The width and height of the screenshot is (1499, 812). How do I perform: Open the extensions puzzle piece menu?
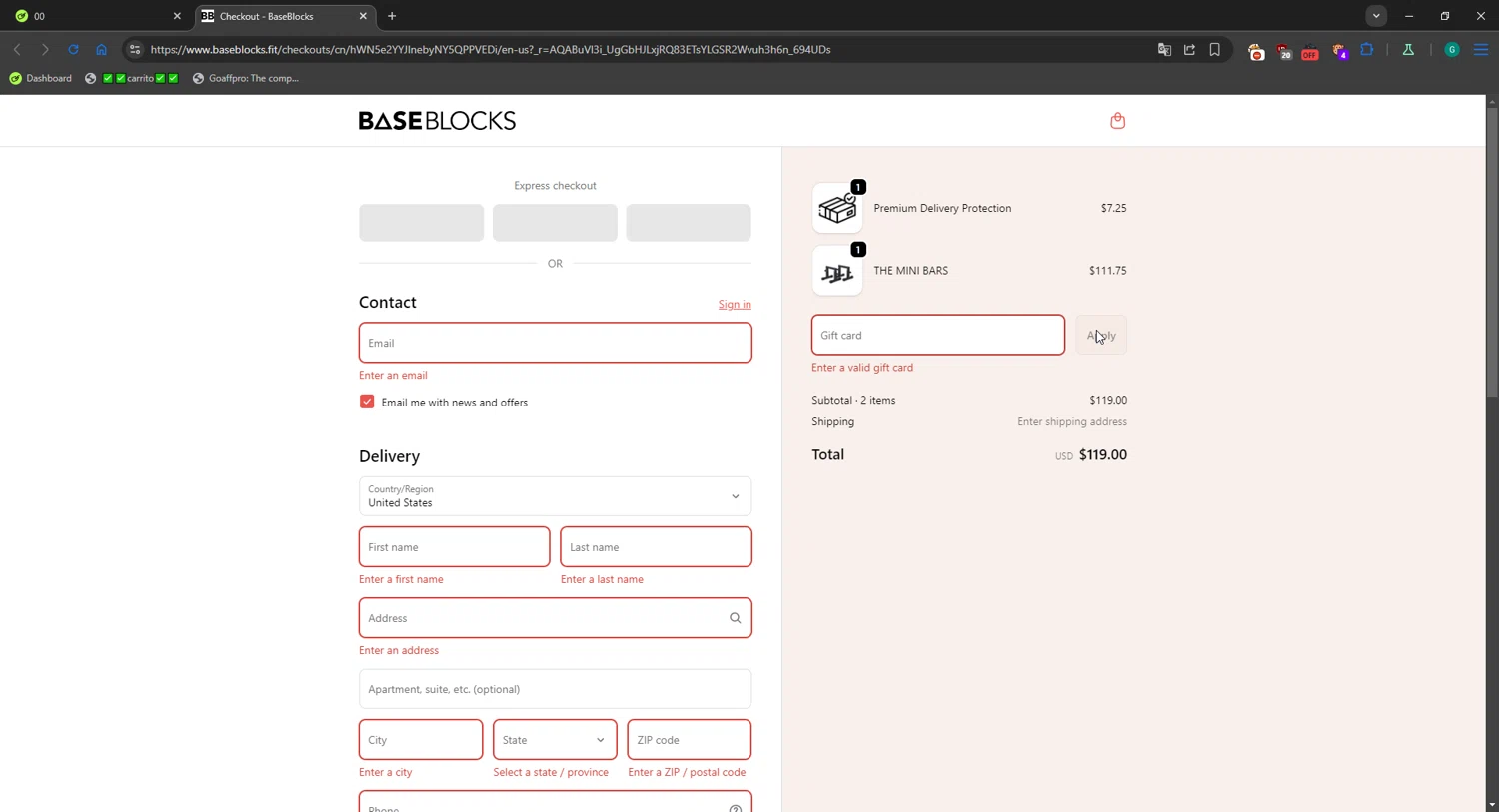point(1367,49)
